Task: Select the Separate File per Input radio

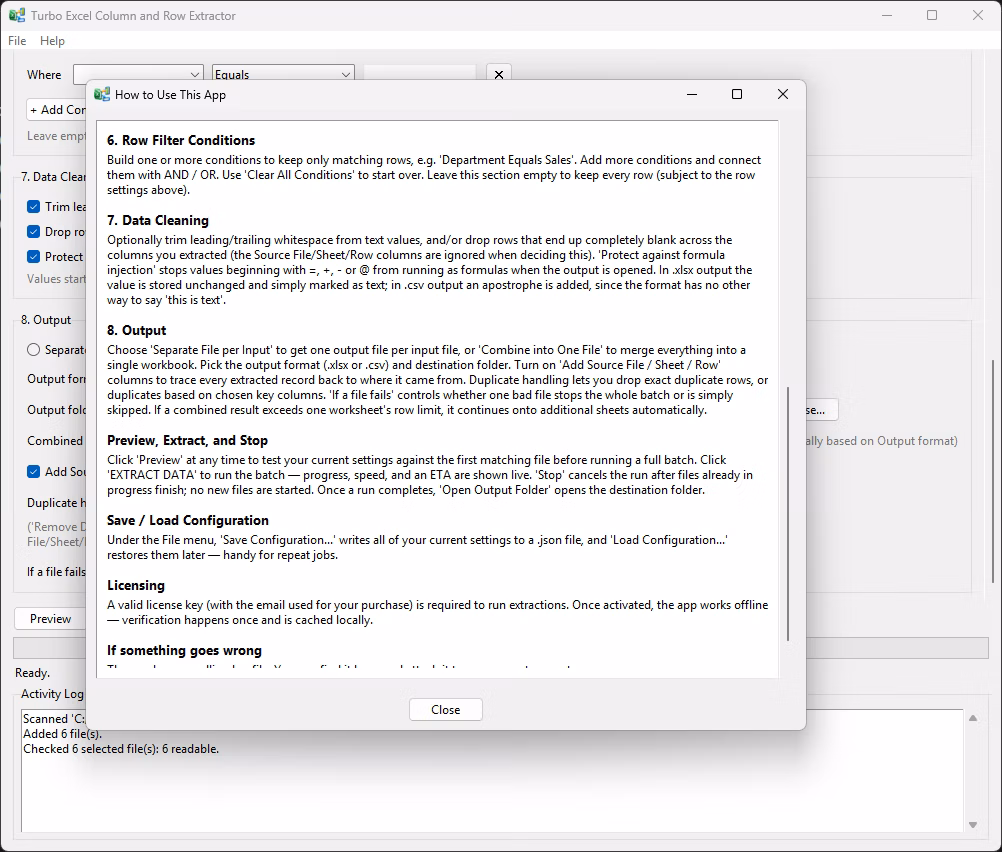Action: pos(34,350)
